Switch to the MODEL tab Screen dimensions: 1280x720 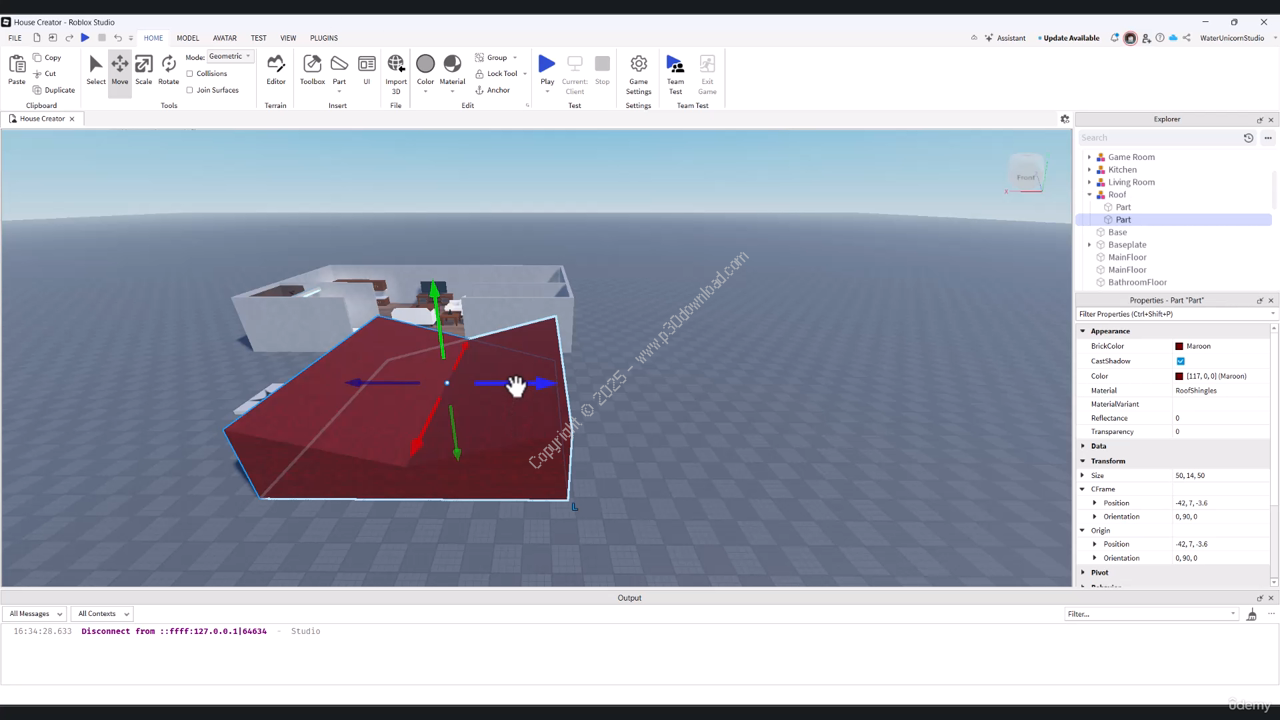[x=188, y=38]
